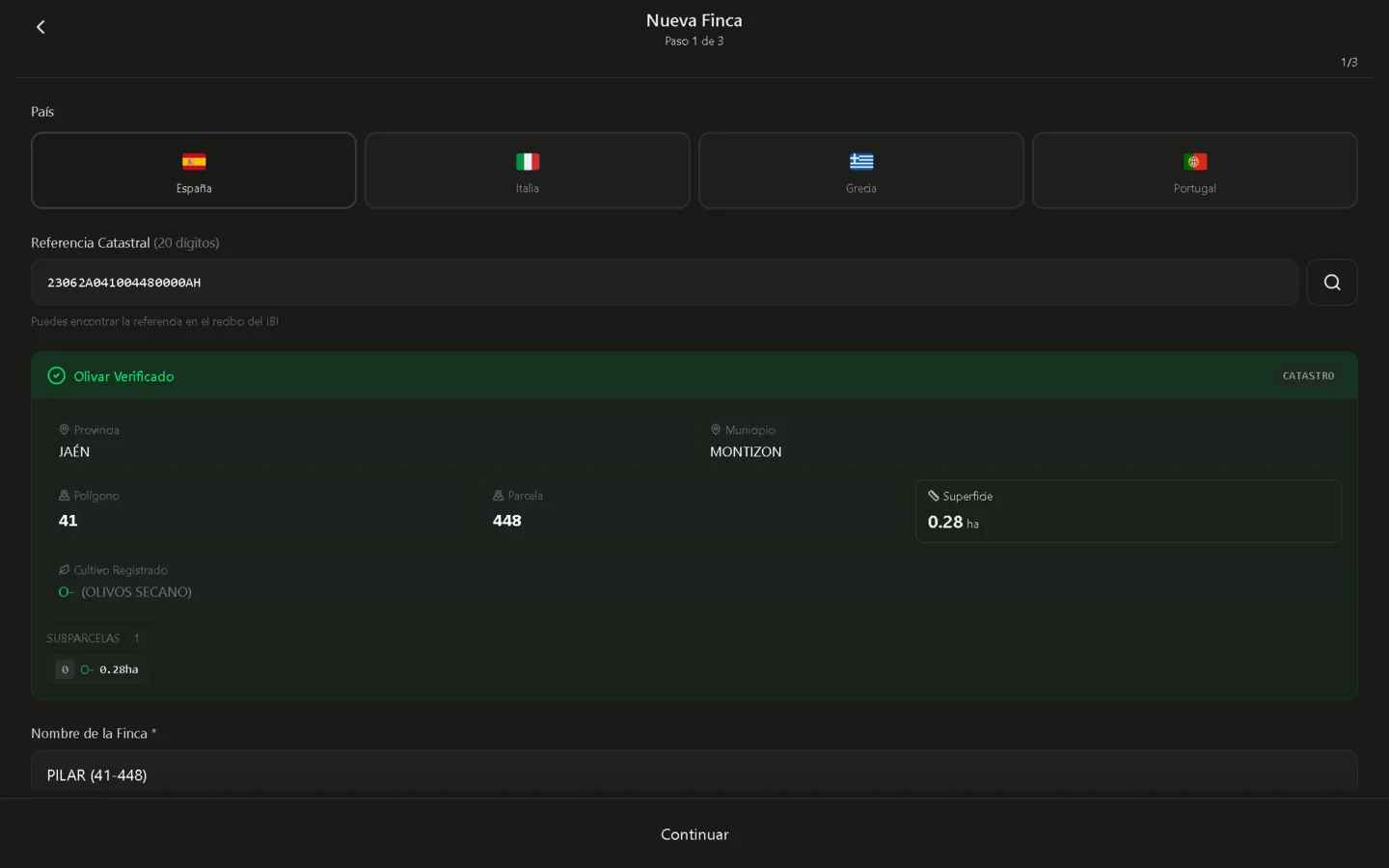This screenshot has width=1389, height=868.
Task: Click the Portugal flag icon
Action: click(x=1195, y=161)
